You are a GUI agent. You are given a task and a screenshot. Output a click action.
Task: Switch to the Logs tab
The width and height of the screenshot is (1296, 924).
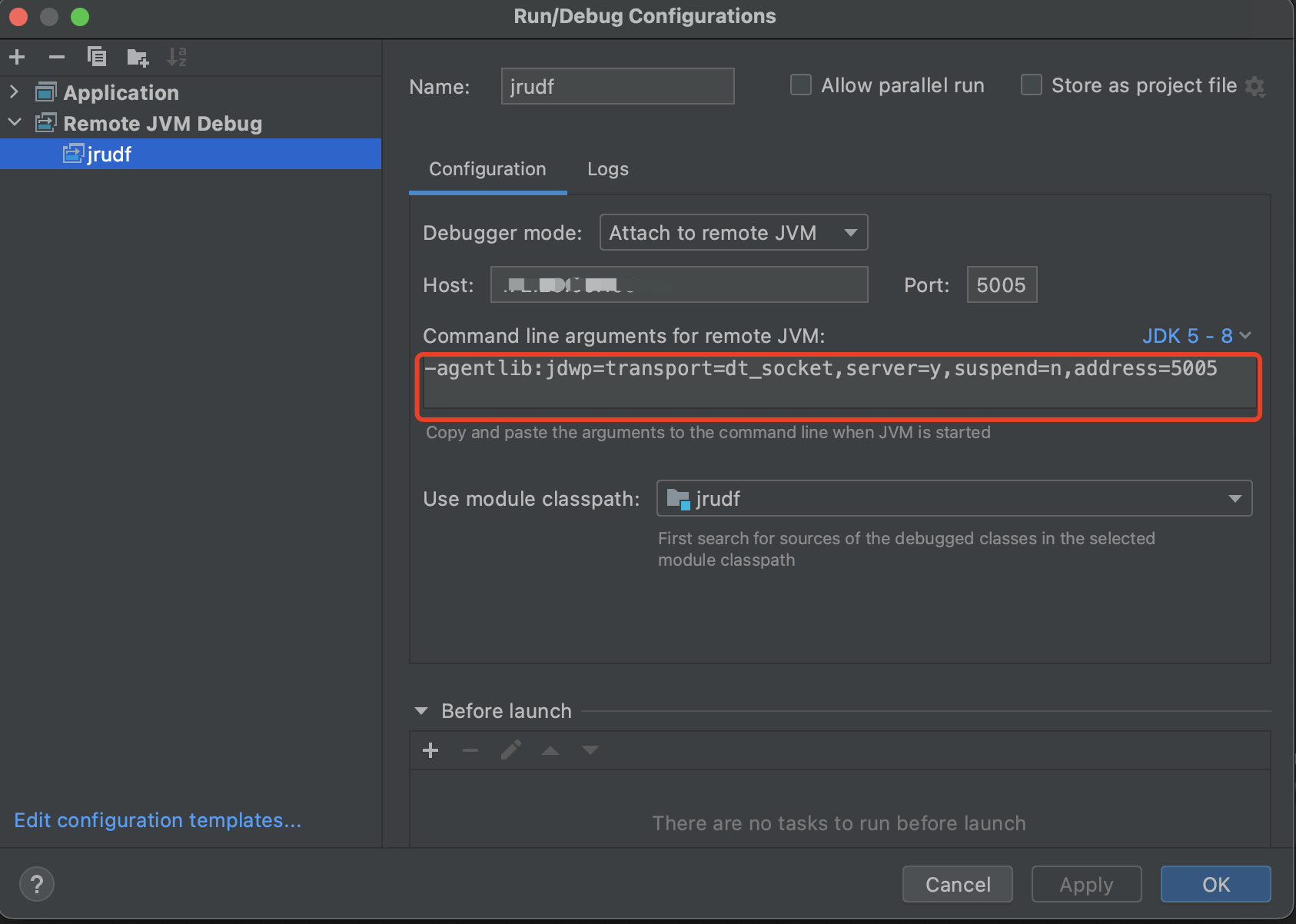pos(607,169)
